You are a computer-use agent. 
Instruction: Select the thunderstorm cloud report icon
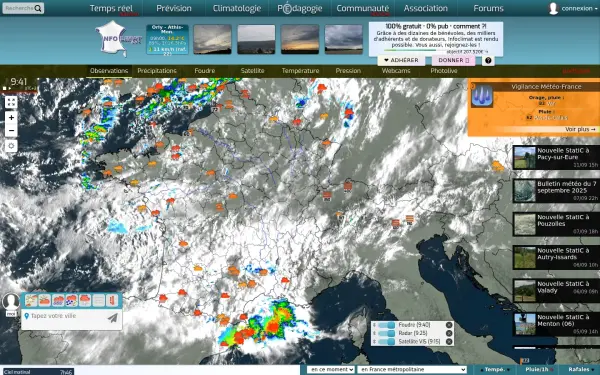pyautogui.click(x=85, y=300)
